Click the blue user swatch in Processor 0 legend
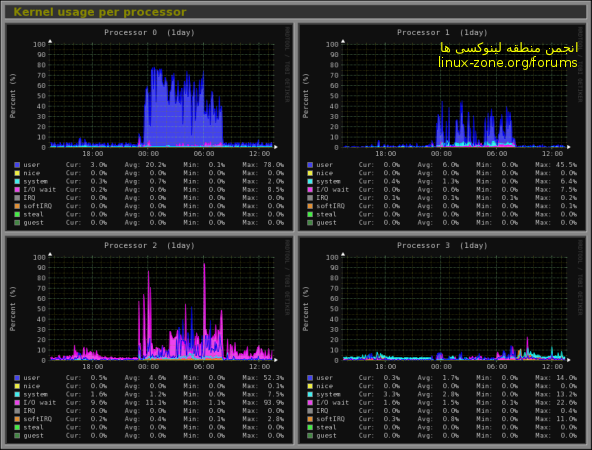Screen dimensions: 592x450 (x=17, y=165)
